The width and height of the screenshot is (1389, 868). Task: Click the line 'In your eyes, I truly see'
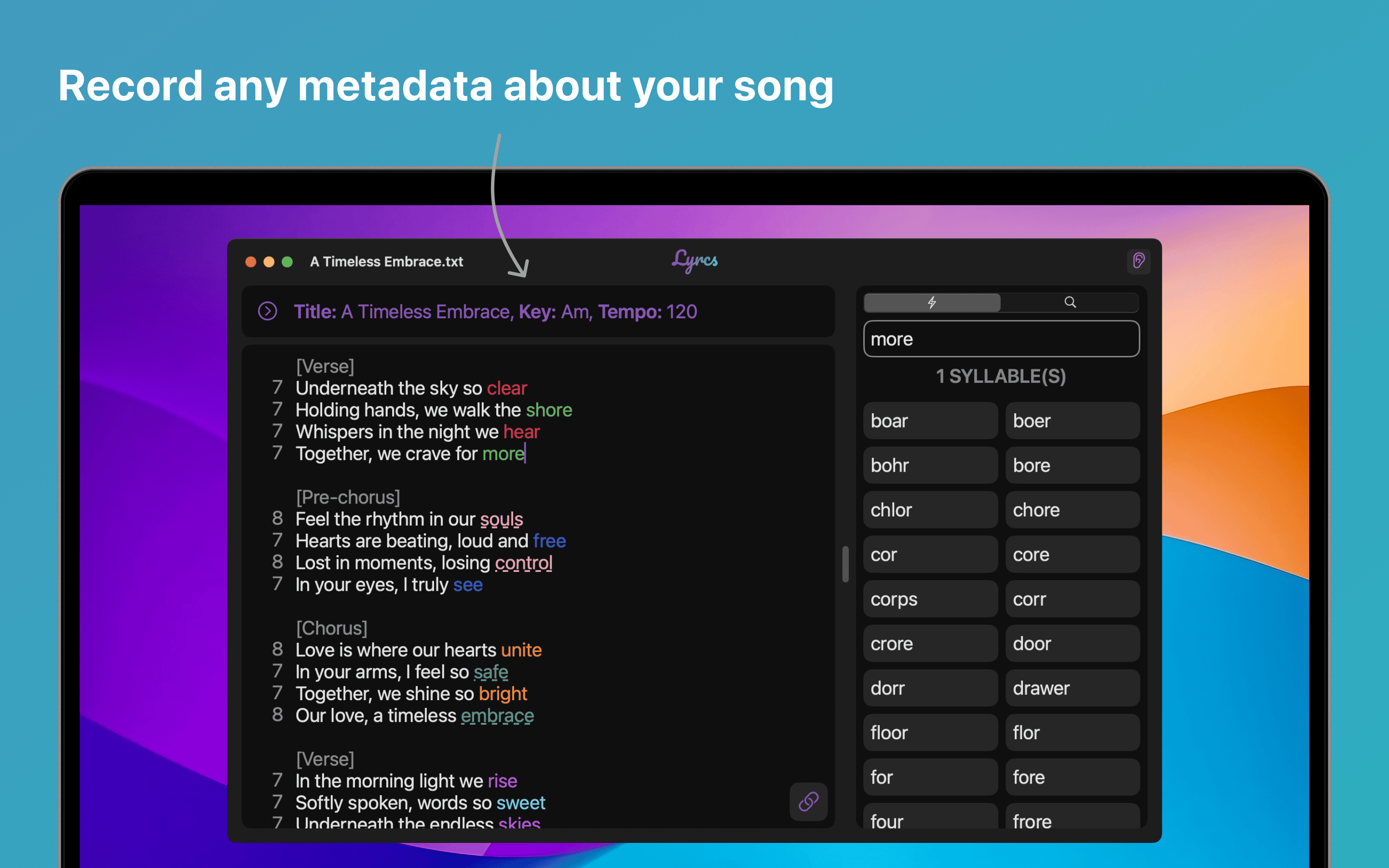(389, 584)
